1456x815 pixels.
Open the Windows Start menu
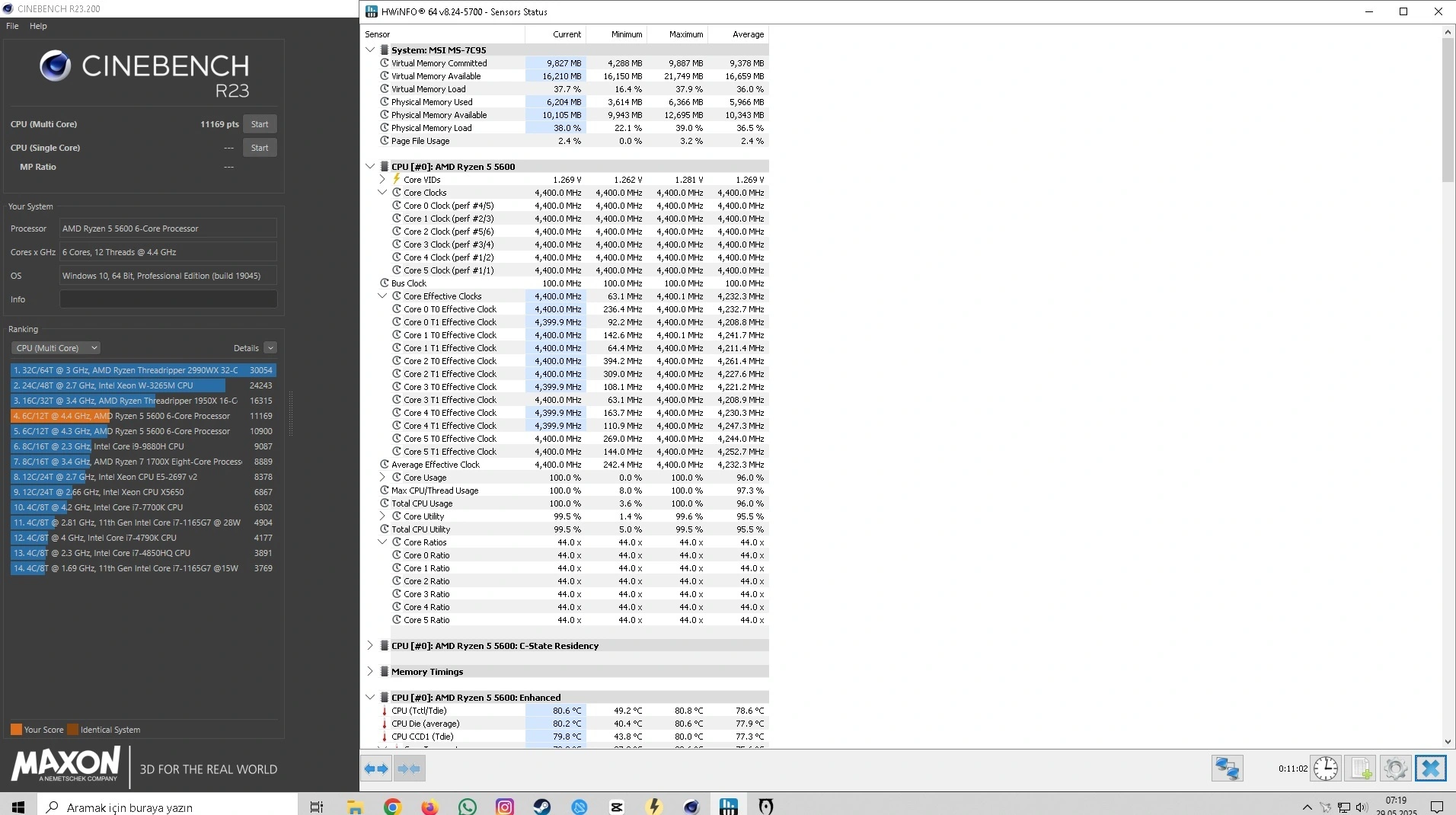tap(18, 807)
